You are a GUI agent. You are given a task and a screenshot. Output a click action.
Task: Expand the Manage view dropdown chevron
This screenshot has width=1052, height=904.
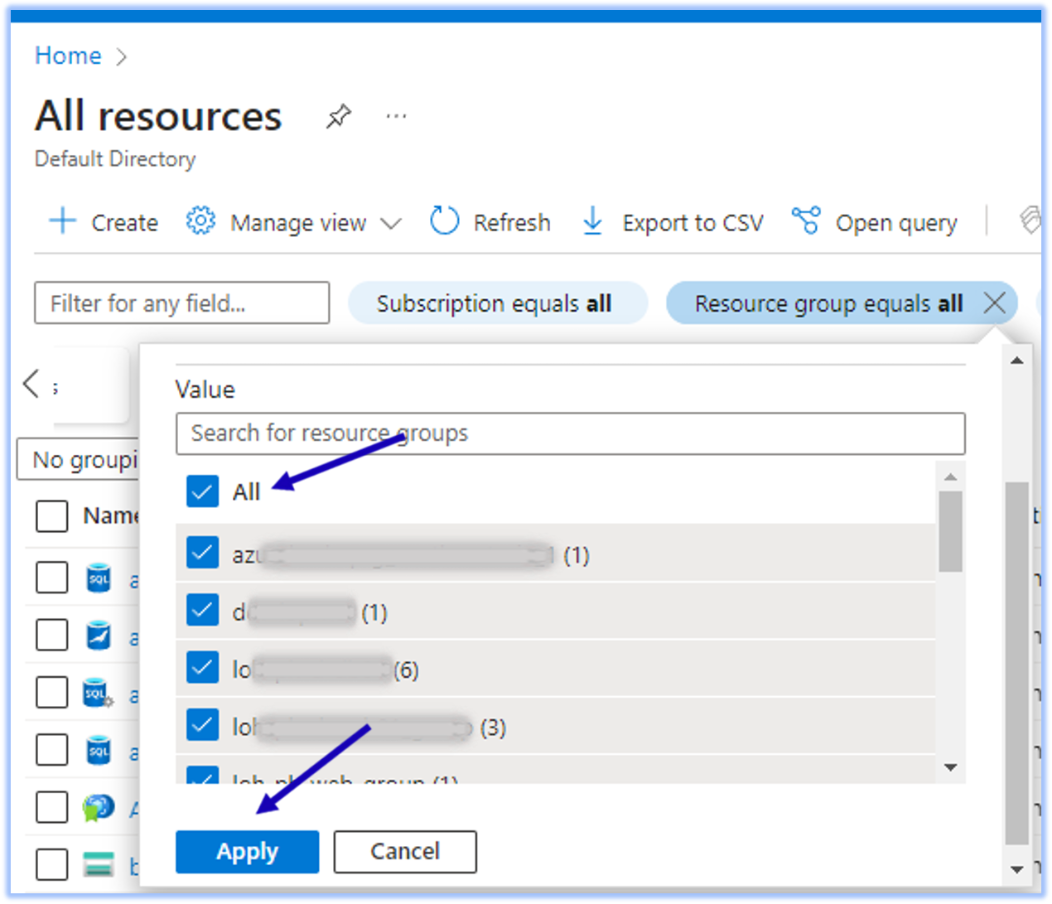391,223
